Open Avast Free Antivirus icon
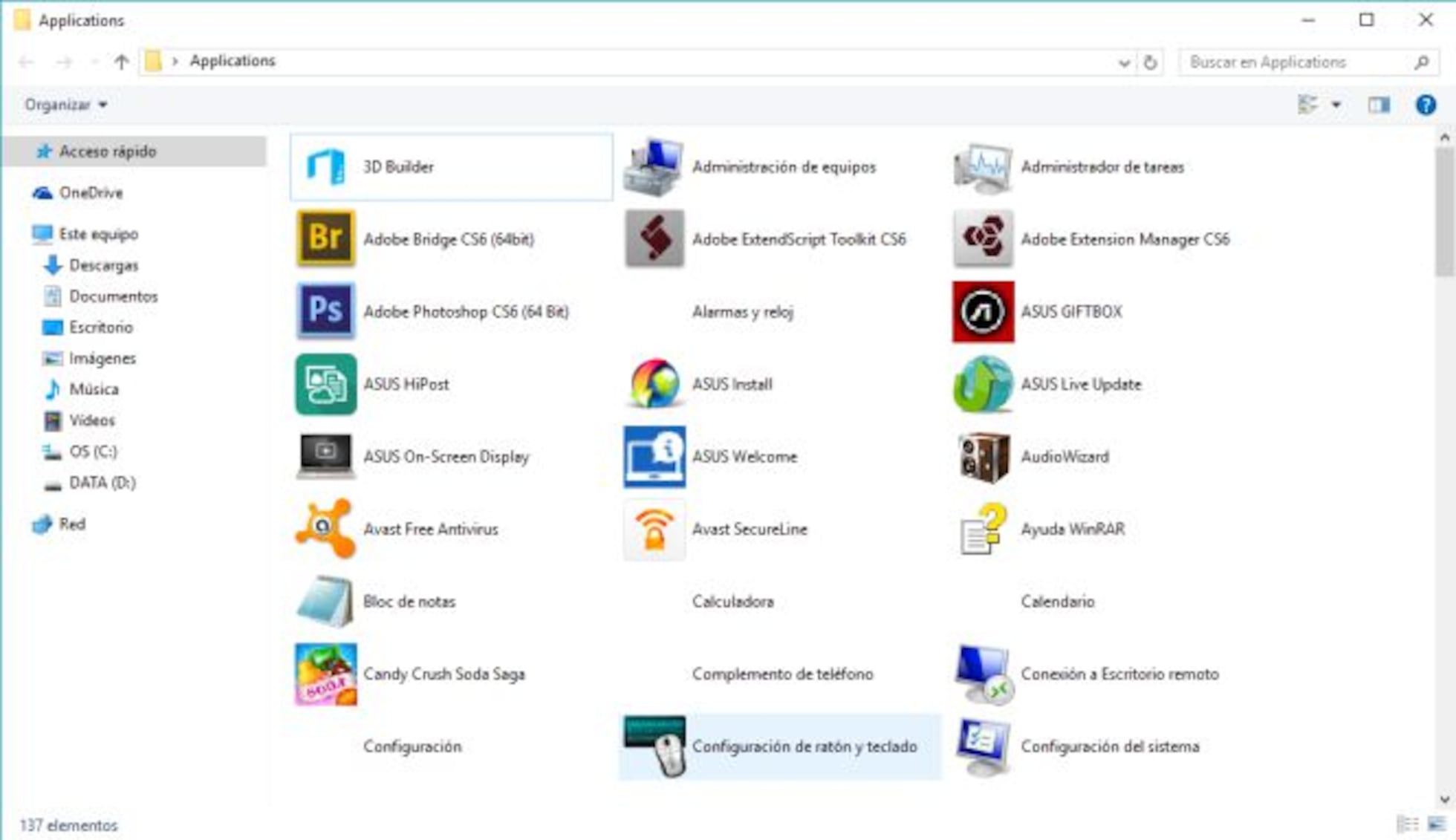The height and width of the screenshot is (840, 1456). point(325,528)
